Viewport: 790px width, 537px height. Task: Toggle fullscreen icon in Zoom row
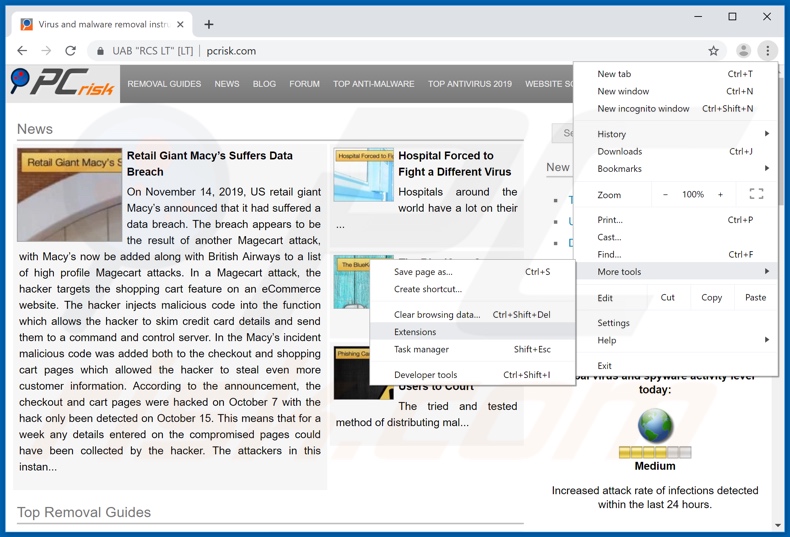(756, 194)
